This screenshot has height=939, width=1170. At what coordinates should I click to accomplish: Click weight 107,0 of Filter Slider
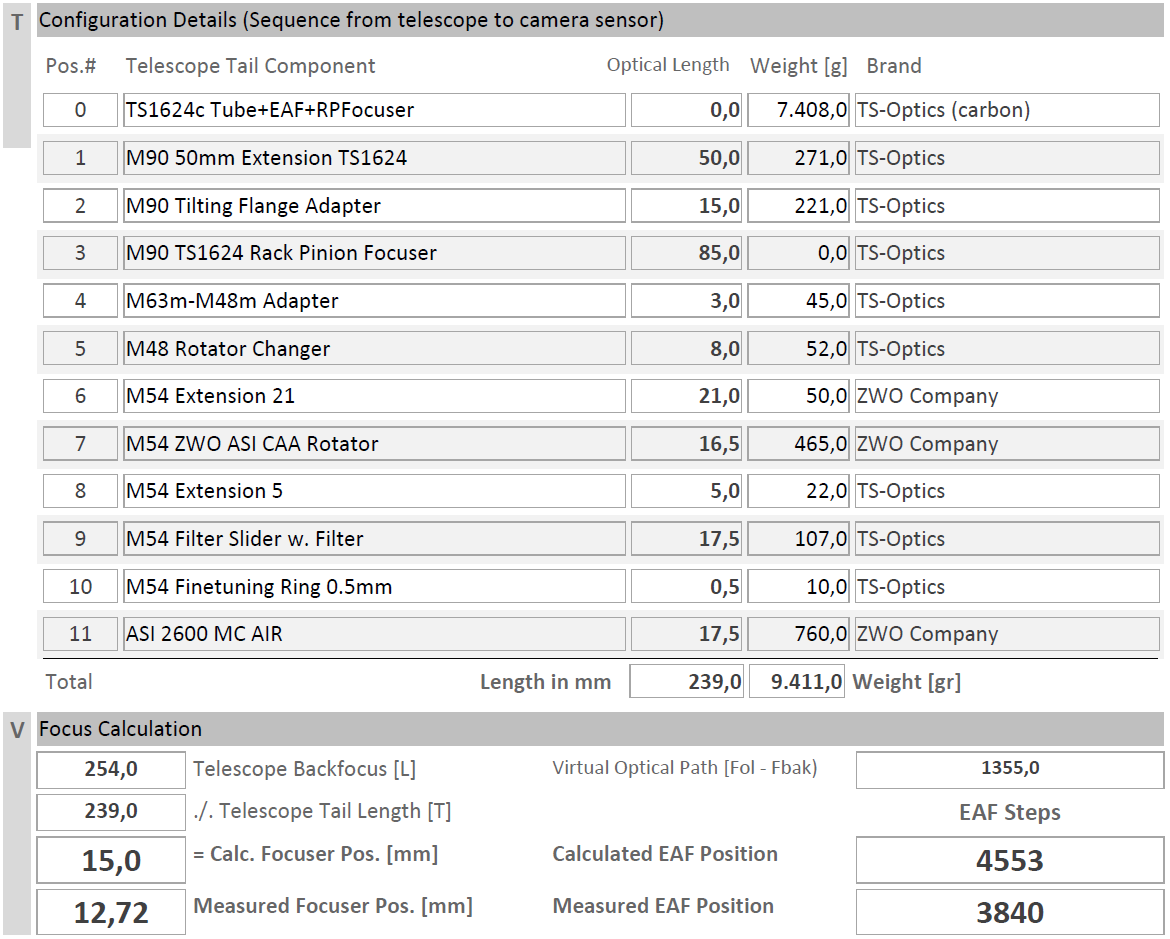point(798,539)
